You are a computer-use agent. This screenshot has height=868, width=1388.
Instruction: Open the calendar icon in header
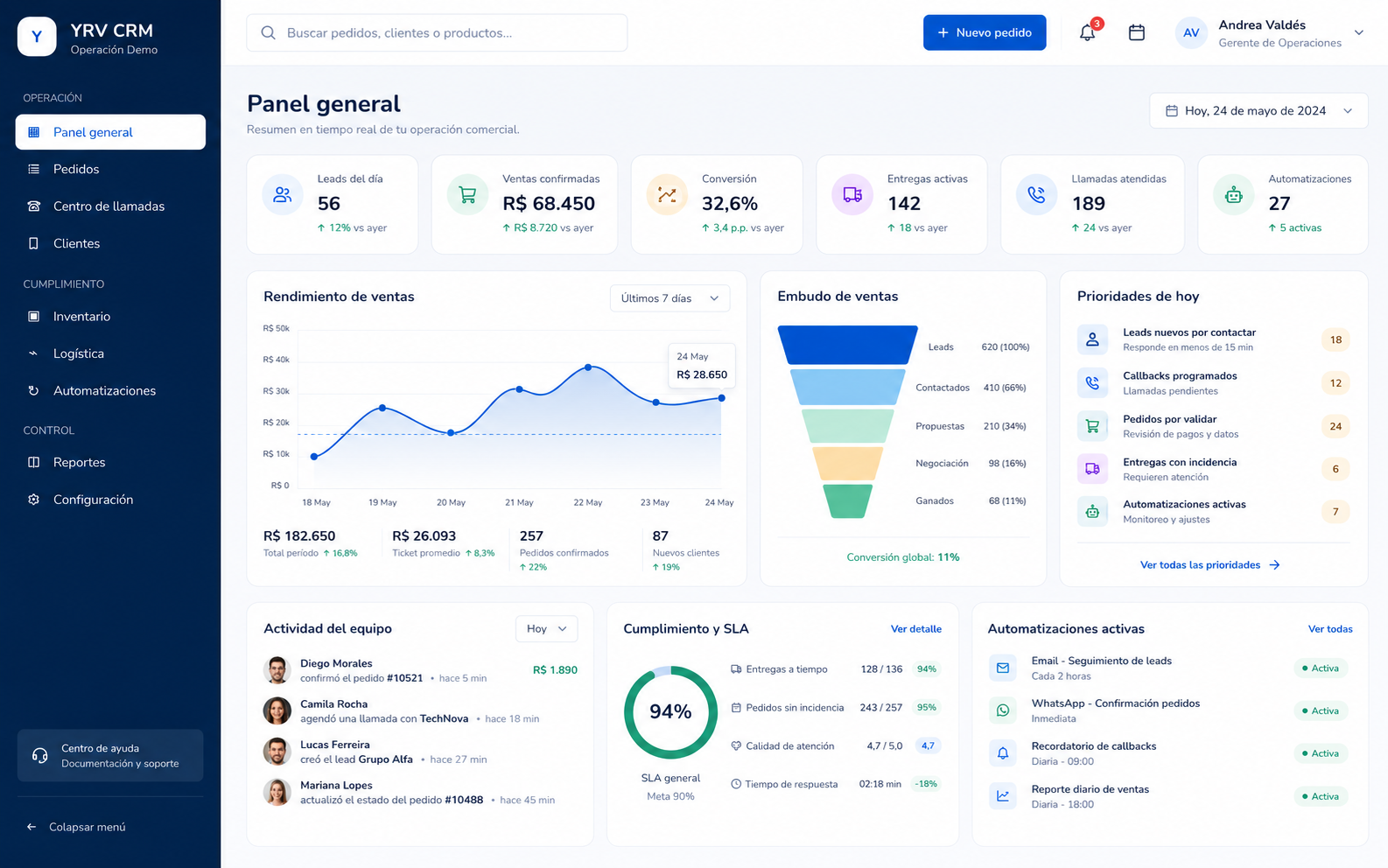[x=1137, y=32]
